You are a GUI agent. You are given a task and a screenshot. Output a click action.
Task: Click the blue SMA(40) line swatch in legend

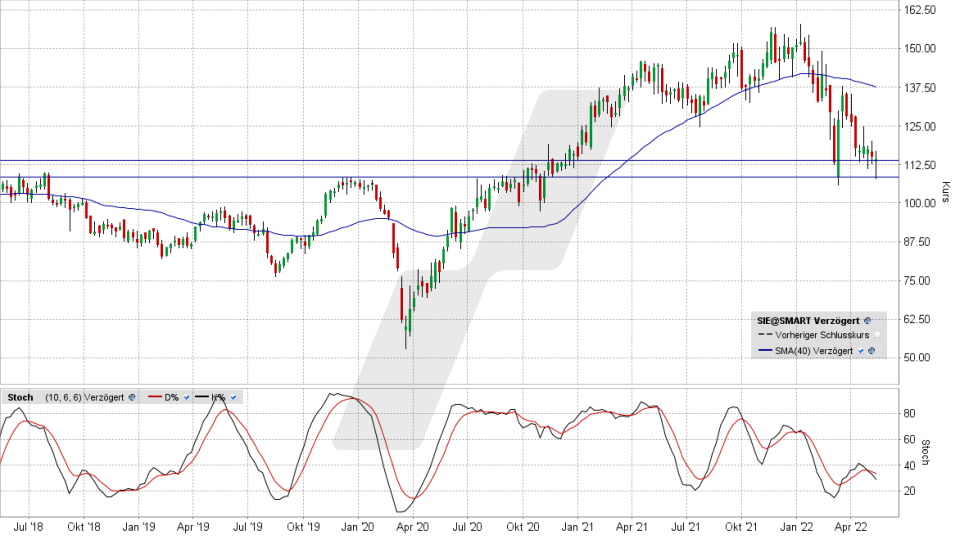765,350
